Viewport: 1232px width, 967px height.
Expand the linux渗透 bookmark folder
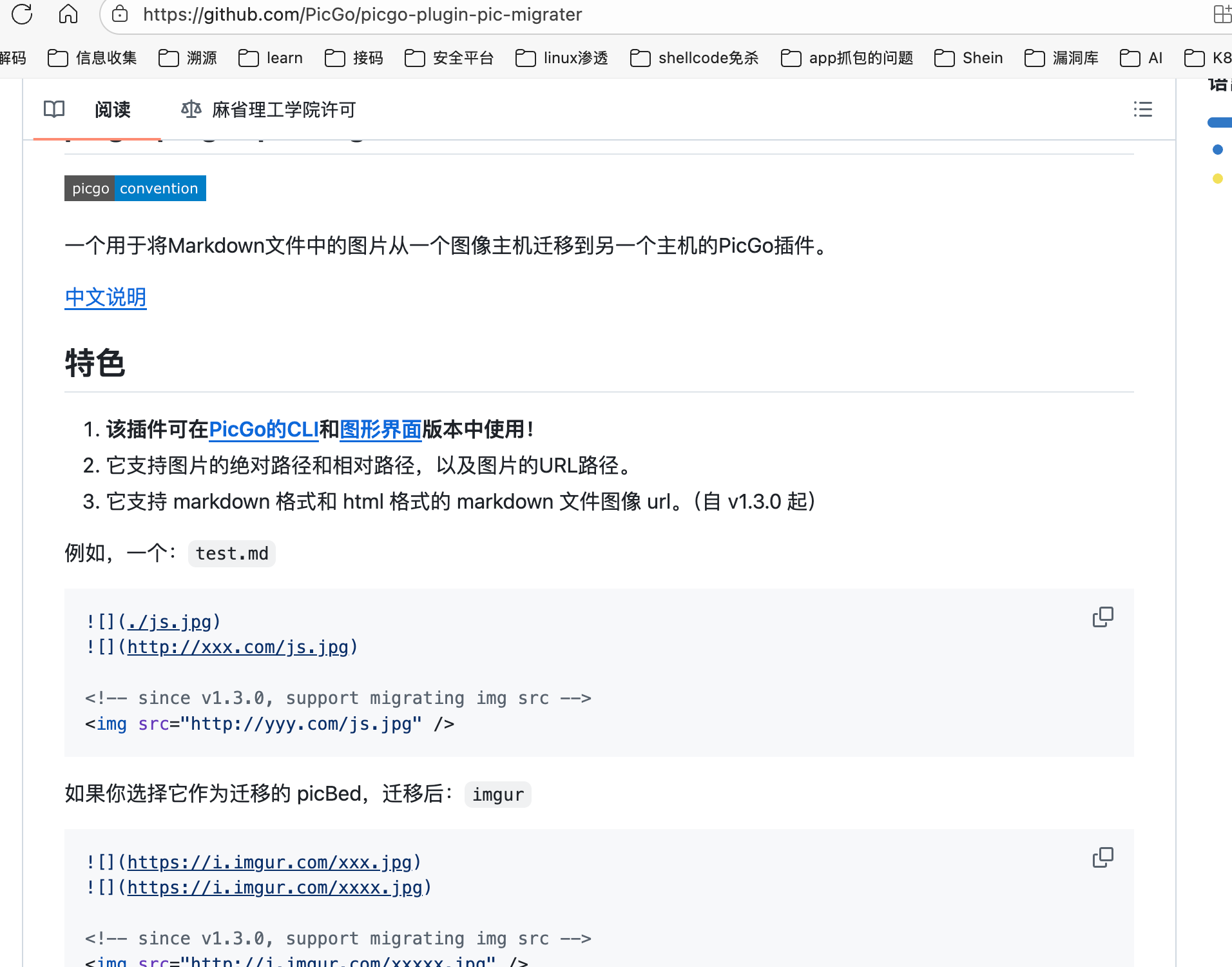click(562, 58)
